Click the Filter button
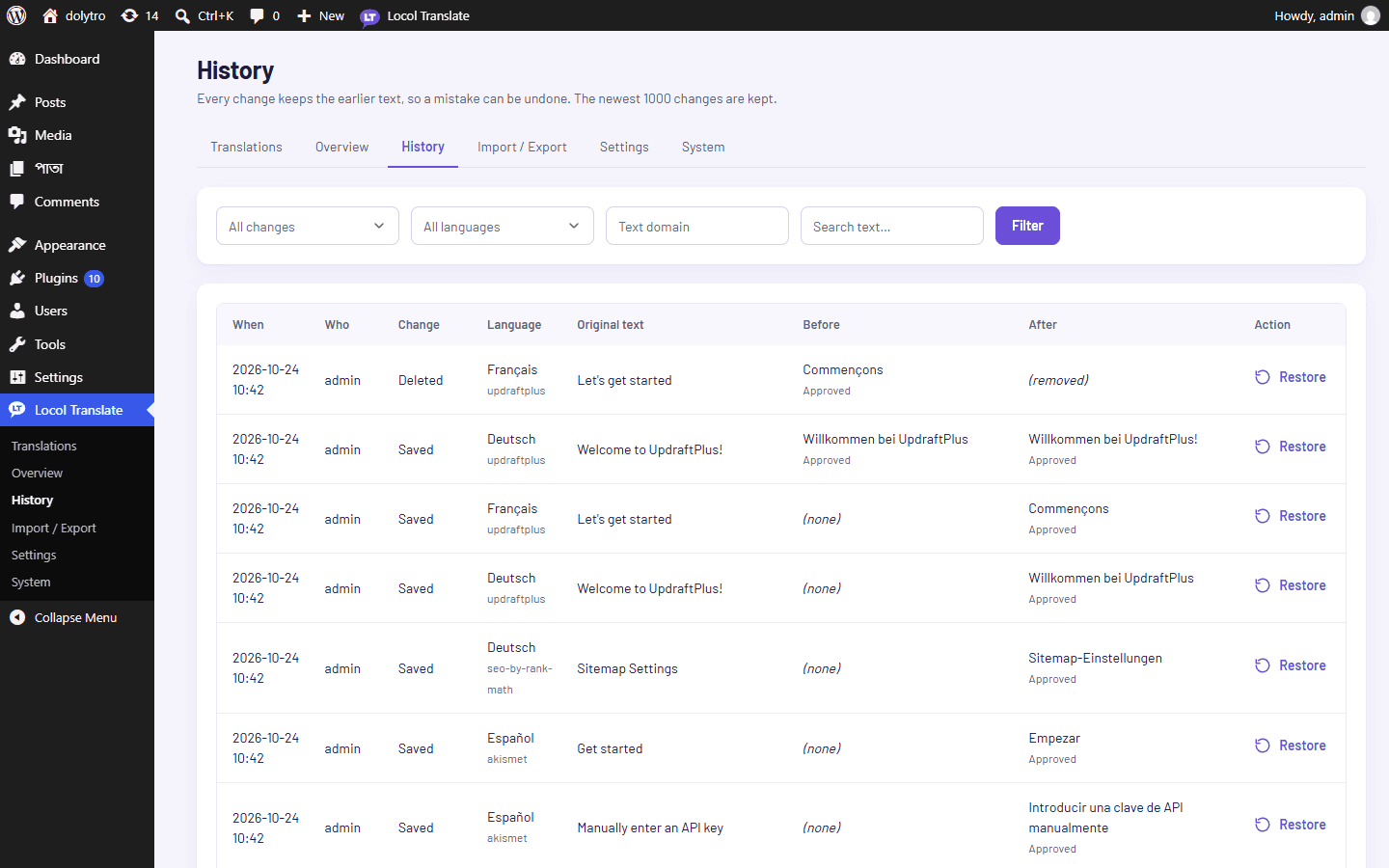This screenshot has height=868, width=1389. [1027, 226]
